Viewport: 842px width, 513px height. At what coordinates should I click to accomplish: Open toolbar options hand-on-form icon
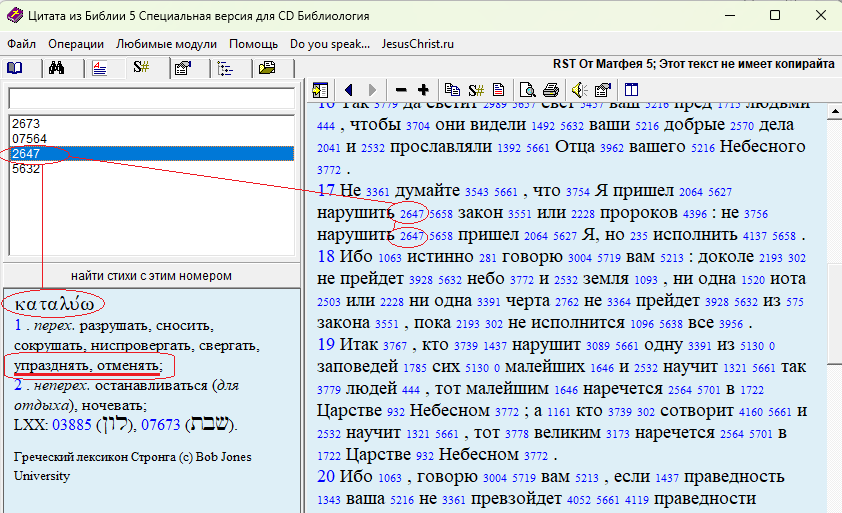click(x=603, y=90)
